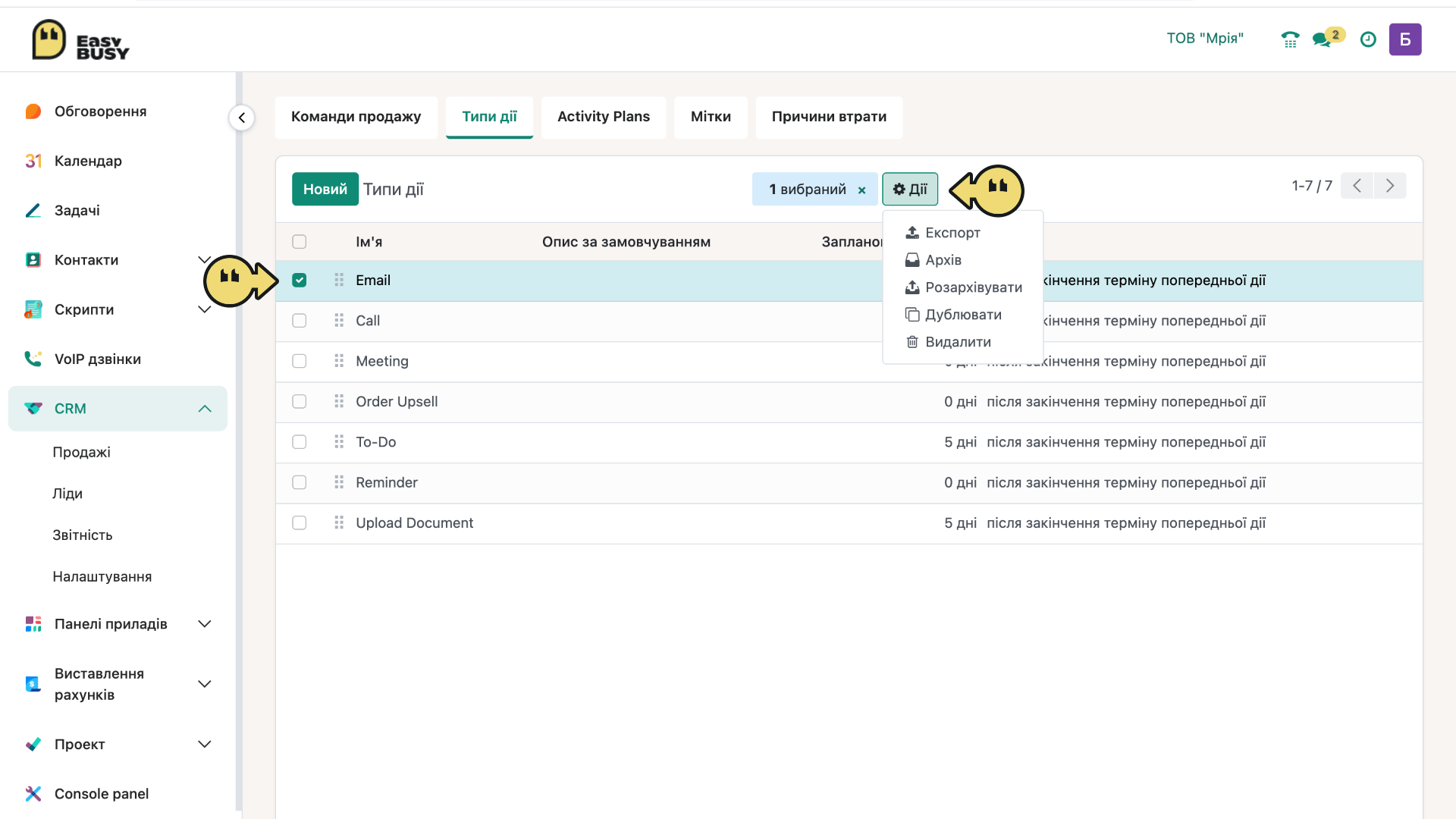Uncheck the Email row checkbox
The height and width of the screenshot is (819, 1456).
[x=300, y=280]
